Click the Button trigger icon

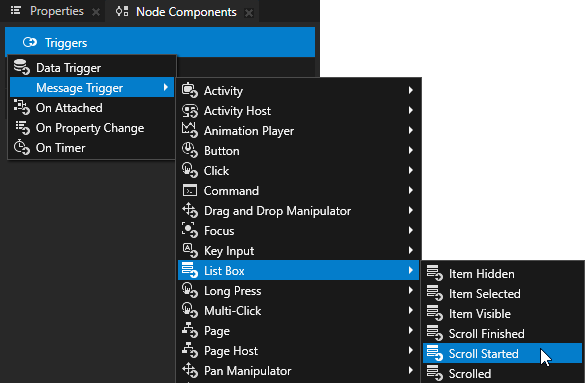190,150
